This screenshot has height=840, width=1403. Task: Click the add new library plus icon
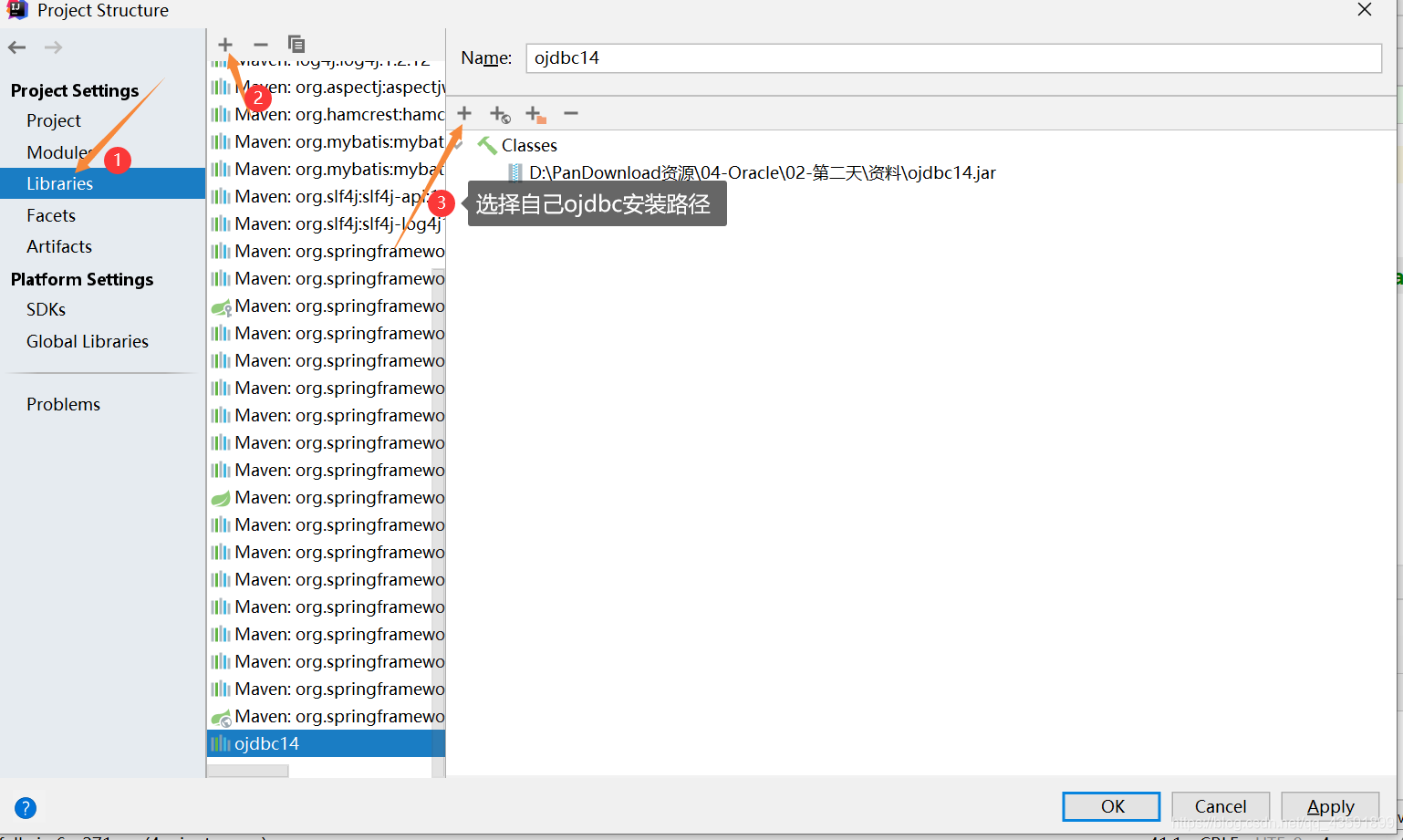coord(224,44)
